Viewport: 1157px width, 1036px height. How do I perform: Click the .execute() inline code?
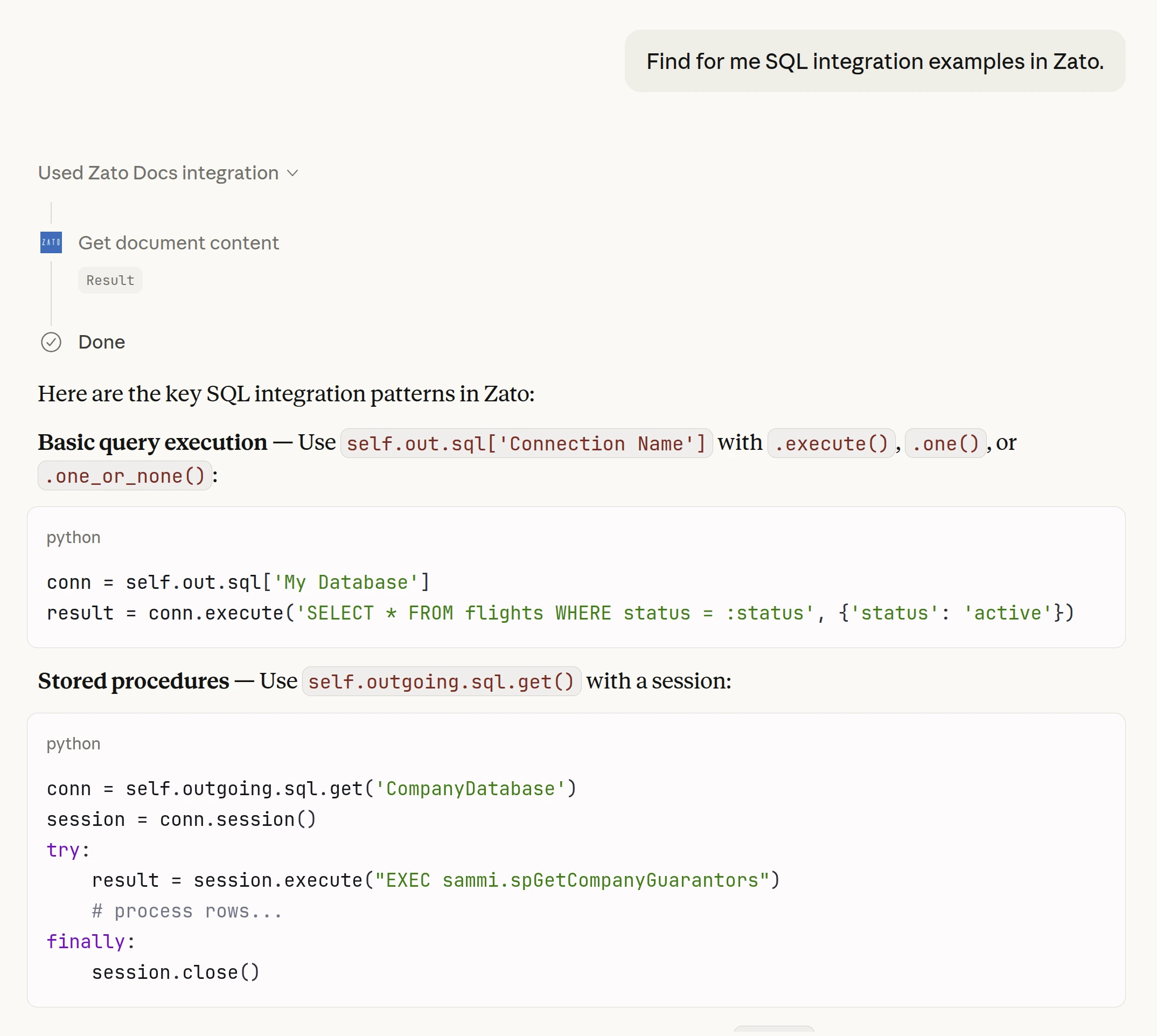(x=831, y=443)
